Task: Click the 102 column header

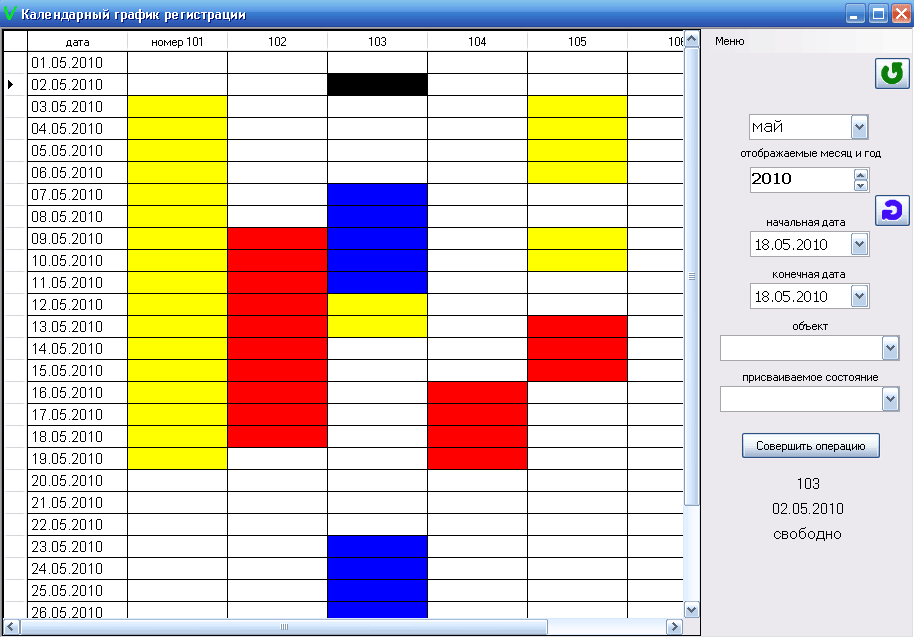Action: pyautogui.click(x=277, y=42)
